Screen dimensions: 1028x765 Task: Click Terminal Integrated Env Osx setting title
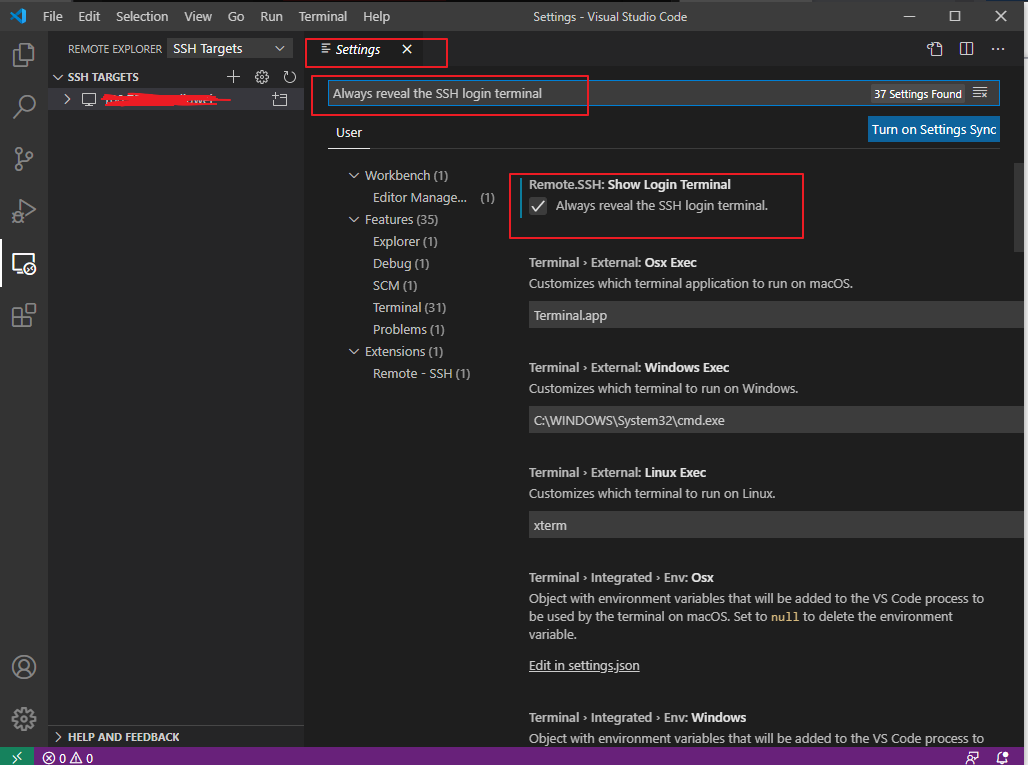(621, 578)
